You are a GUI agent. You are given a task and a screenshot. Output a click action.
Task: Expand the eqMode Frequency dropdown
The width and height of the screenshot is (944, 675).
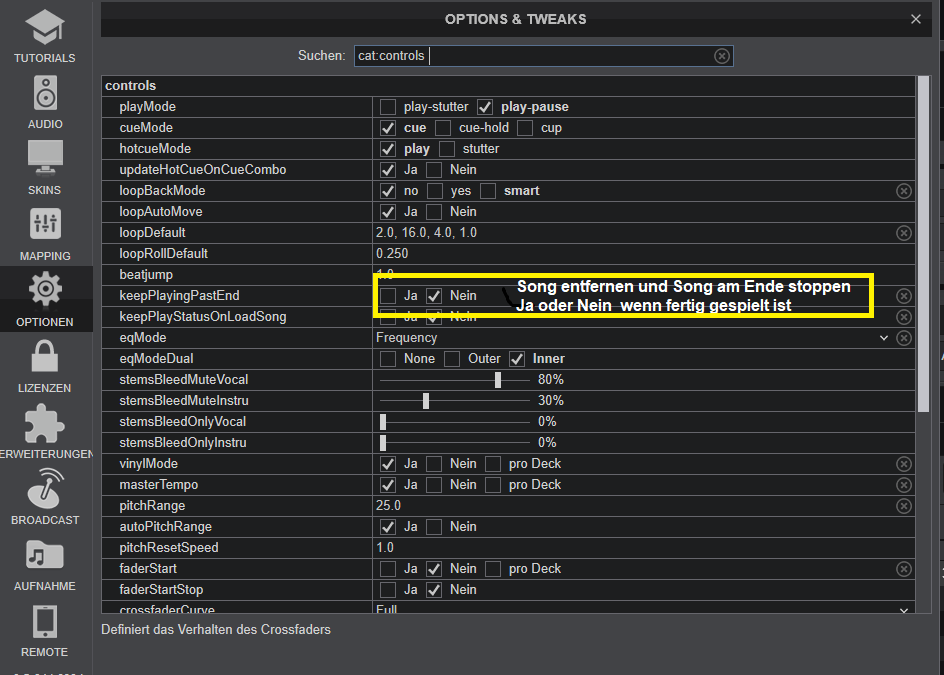point(883,338)
